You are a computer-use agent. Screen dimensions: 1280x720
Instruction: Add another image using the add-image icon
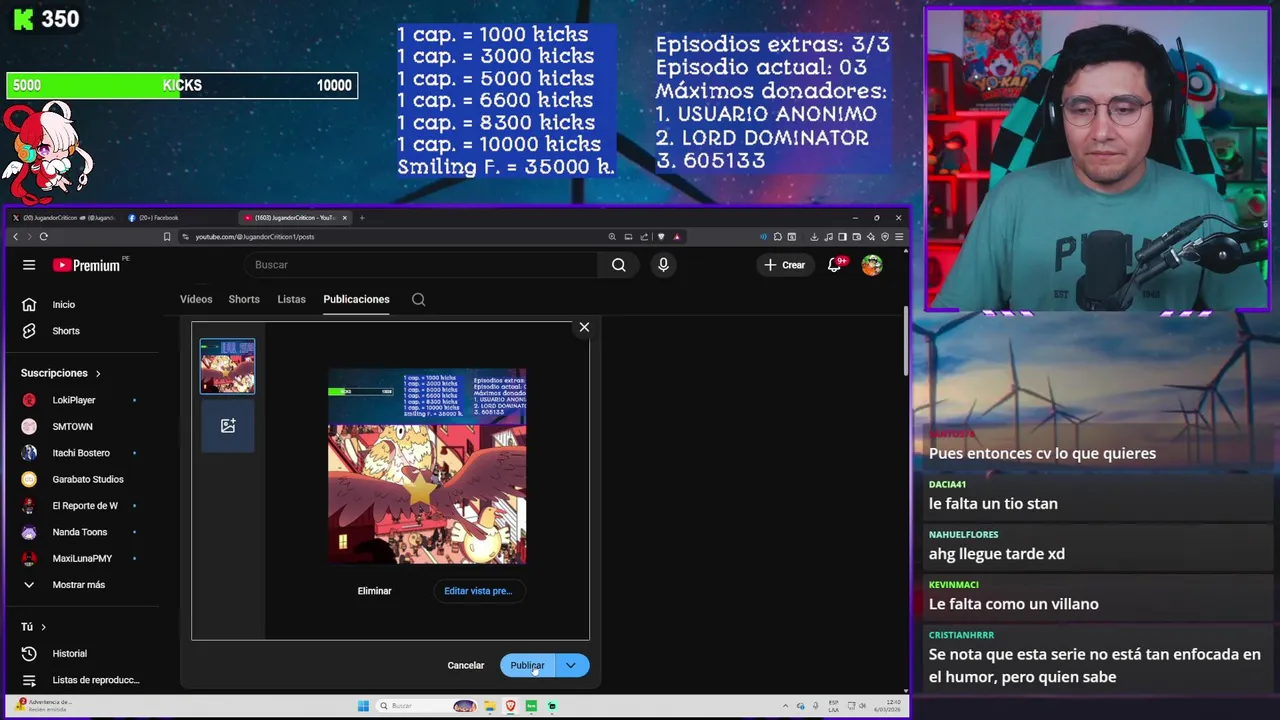[x=228, y=426]
